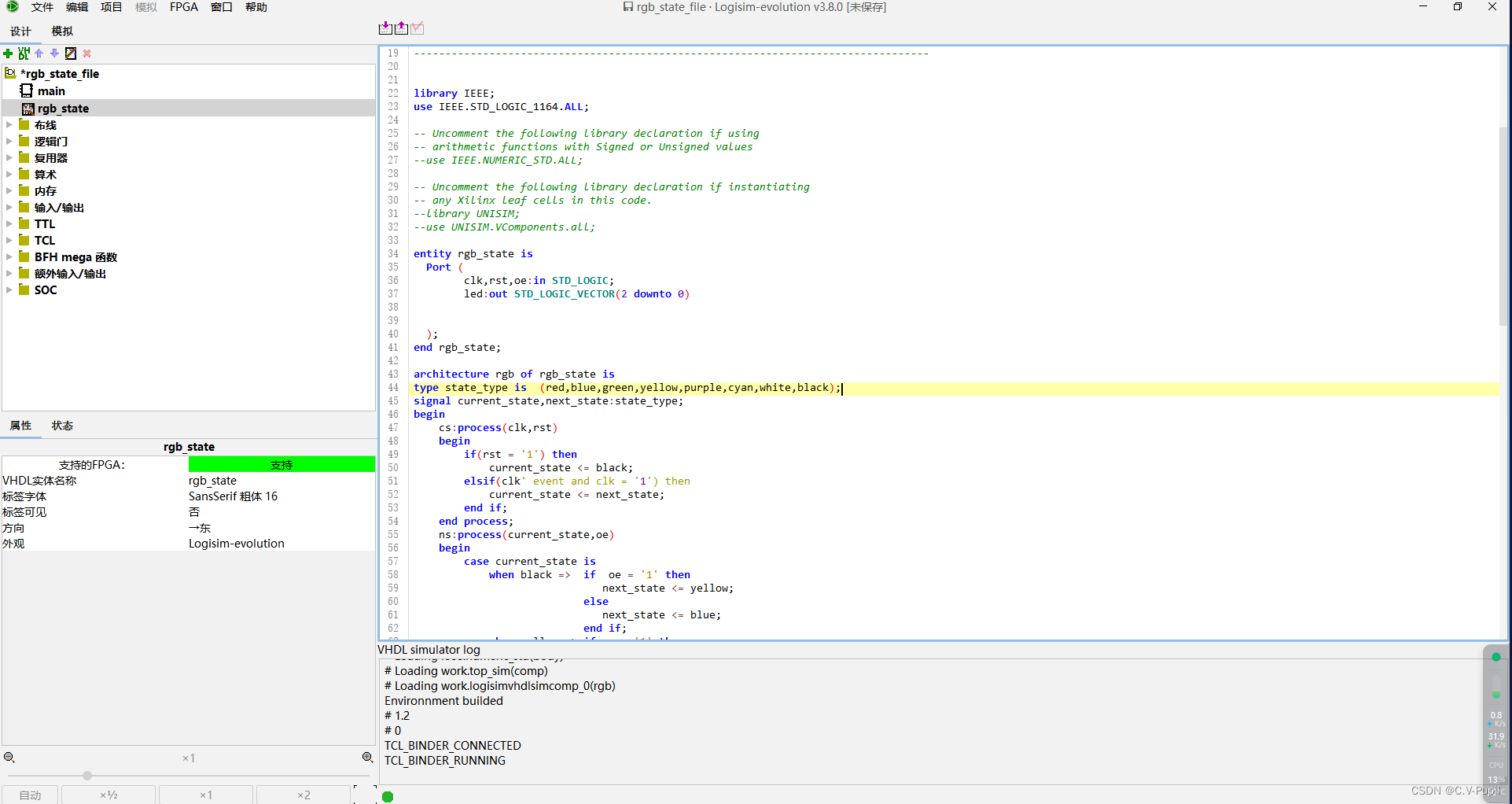Click the ×½ zoom button
This screenshot has width=1512, height=804.
click(109, 795)
